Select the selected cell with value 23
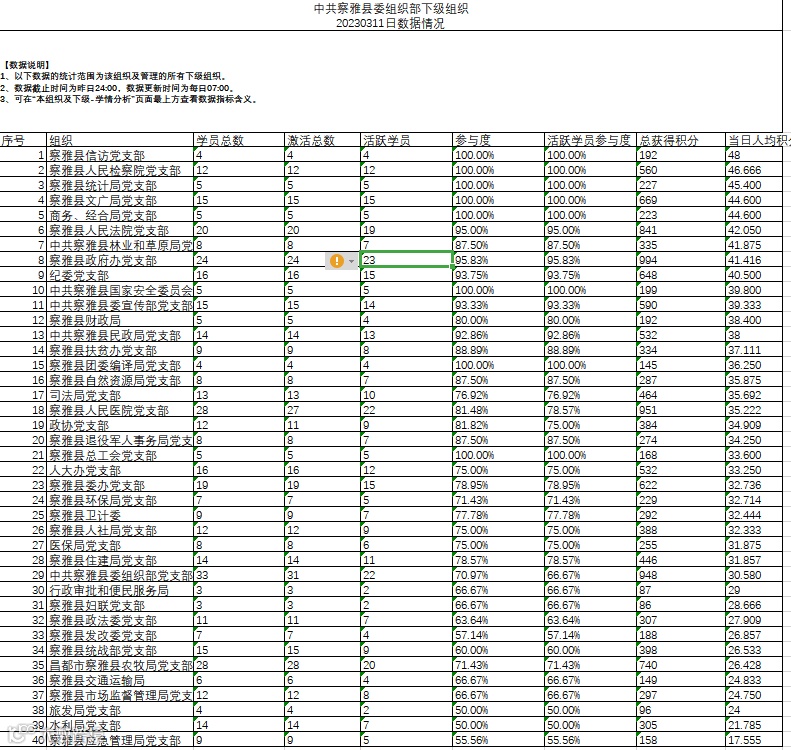 pyautogui.click(x=406, y=260)
